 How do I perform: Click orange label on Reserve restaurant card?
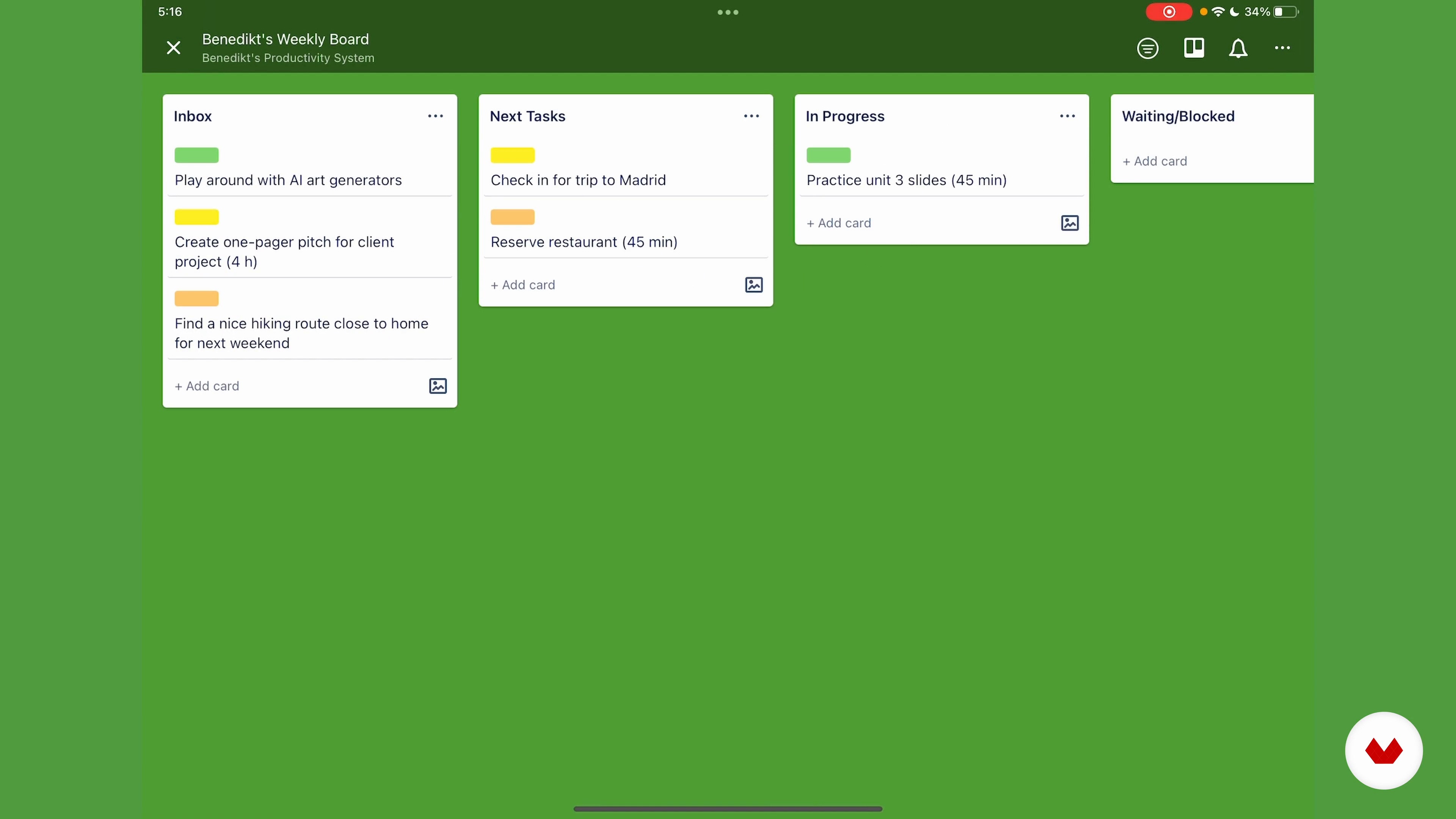(513, 217)
